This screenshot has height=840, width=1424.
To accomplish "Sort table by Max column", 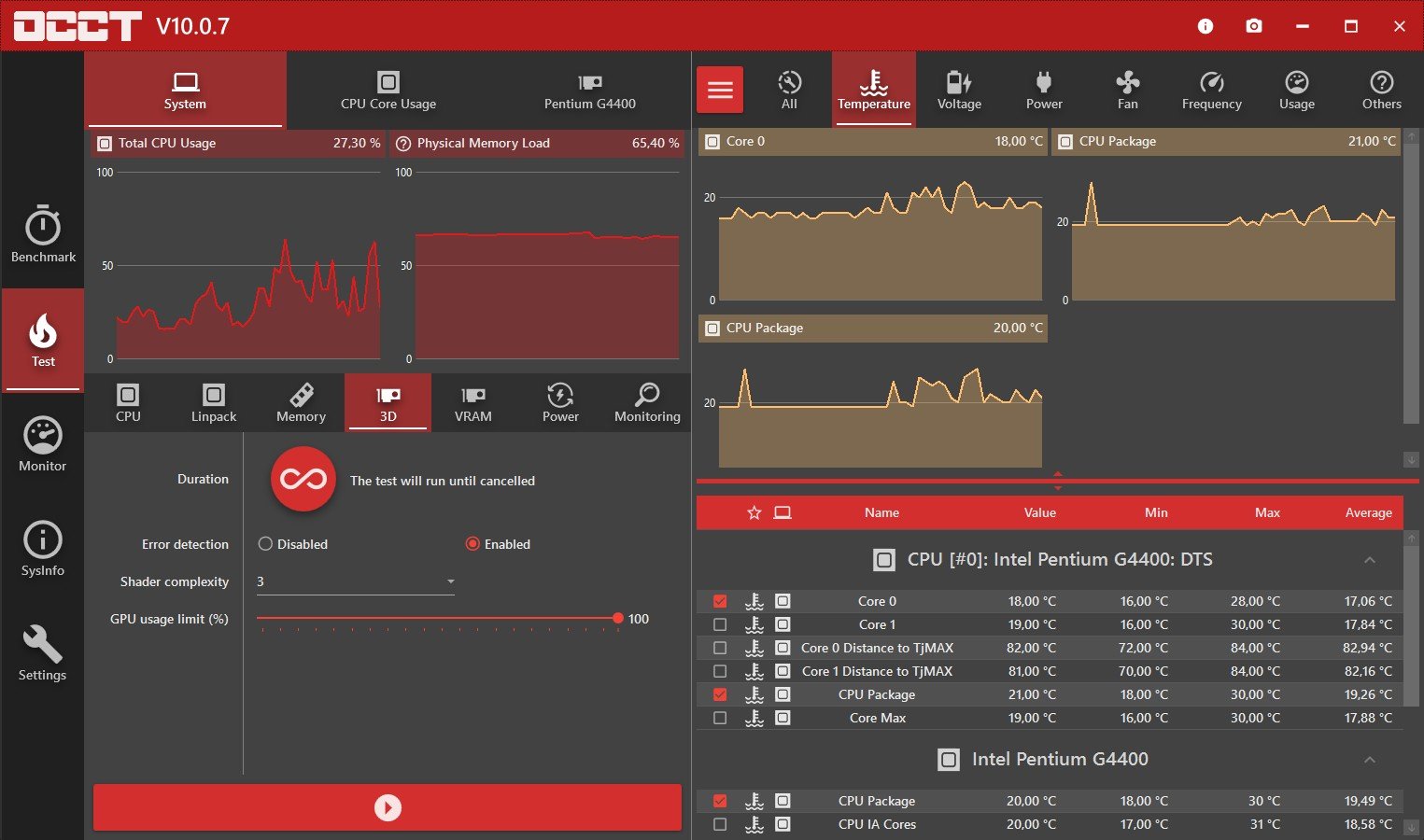I will 1267,512.
